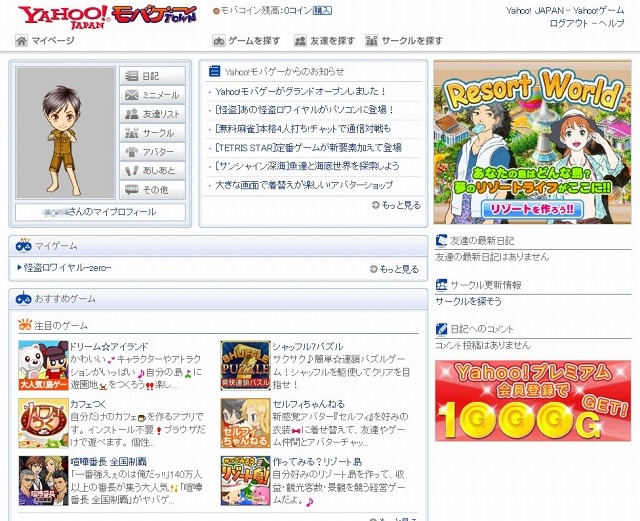Viewport: 640px width, 521px height.
Task: Open 怪盗ロワイヤル-zero- in マイゲーム
Action: 67,268
